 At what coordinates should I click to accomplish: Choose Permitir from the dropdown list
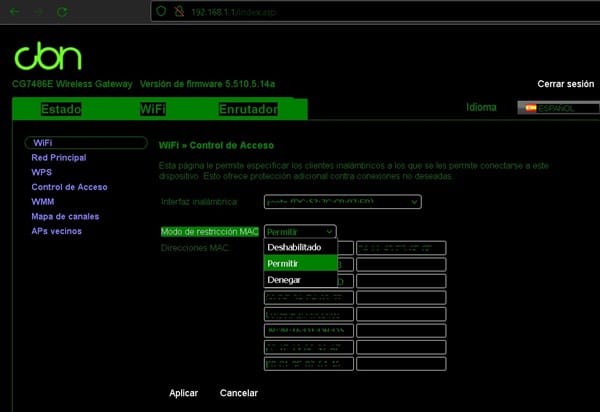coord(300,264)
